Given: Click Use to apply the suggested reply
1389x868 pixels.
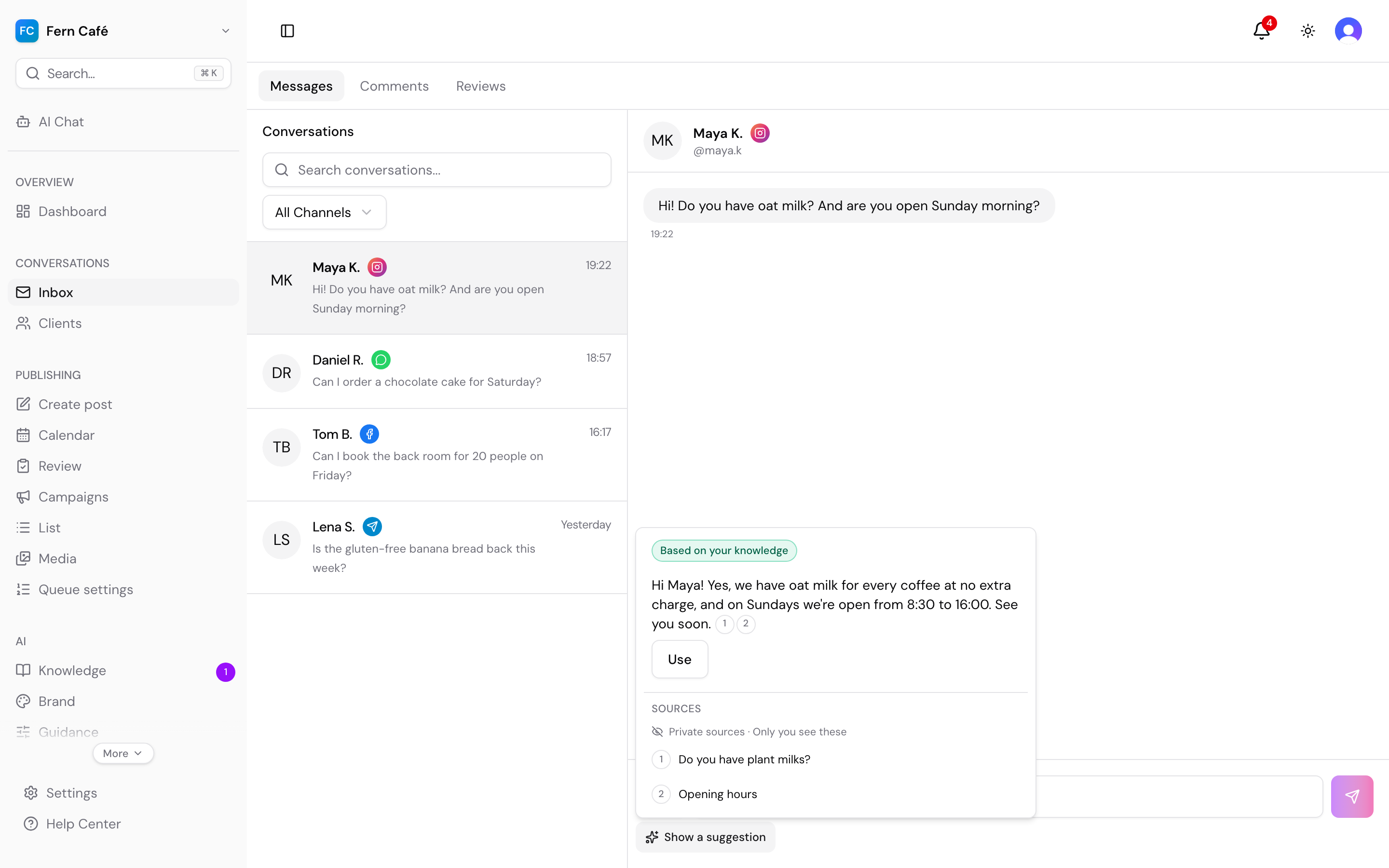Looking at the screenshot, I should 680,659.
